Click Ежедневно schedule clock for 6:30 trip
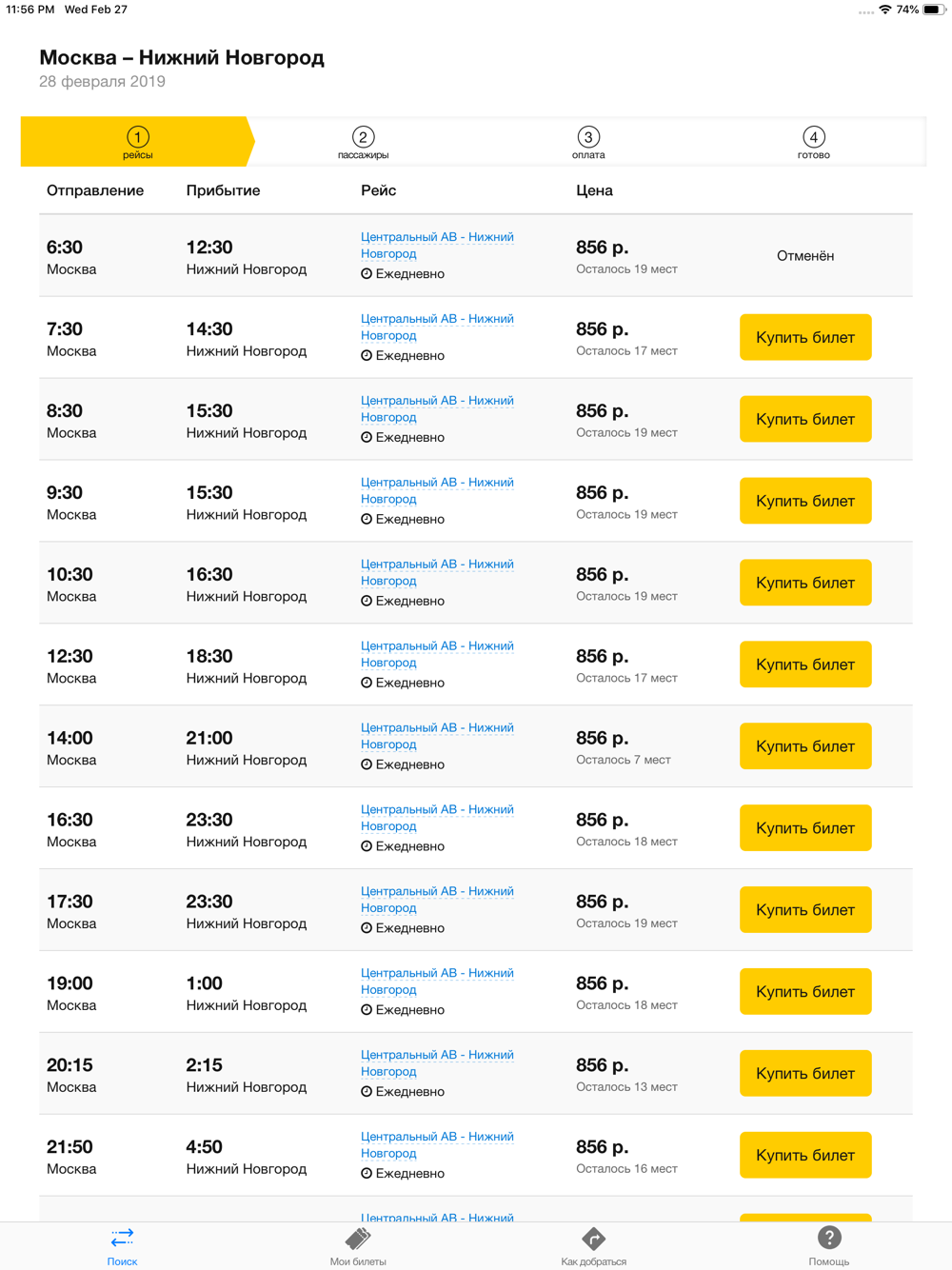952x1270 pixels. tap(367, 273)
